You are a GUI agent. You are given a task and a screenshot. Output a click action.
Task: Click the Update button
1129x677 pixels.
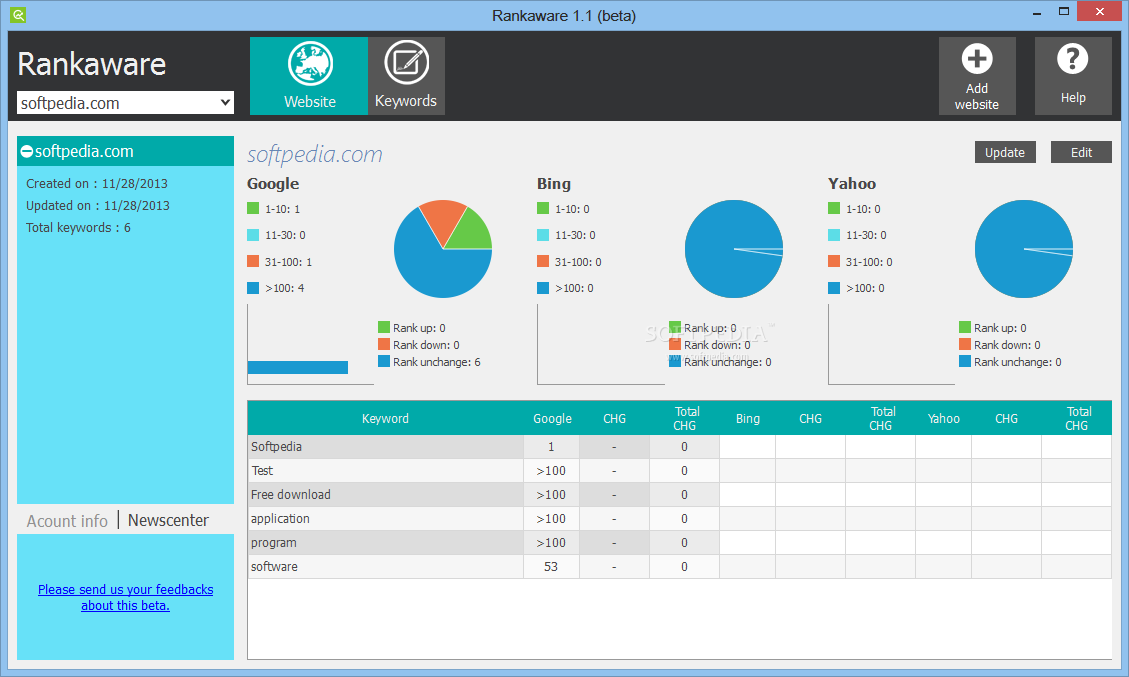1005,153
